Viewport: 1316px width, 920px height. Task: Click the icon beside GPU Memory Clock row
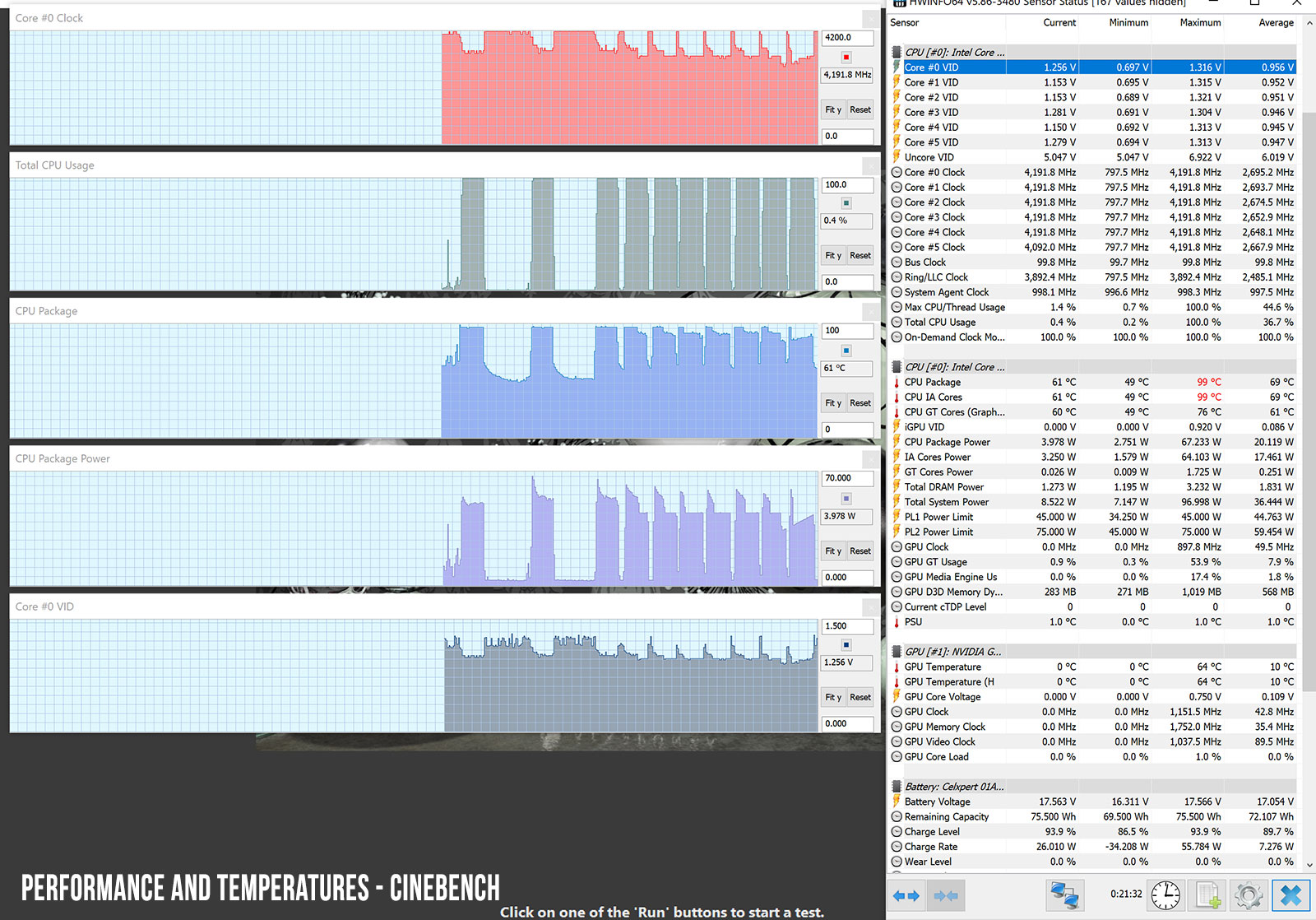coord(897,727)
